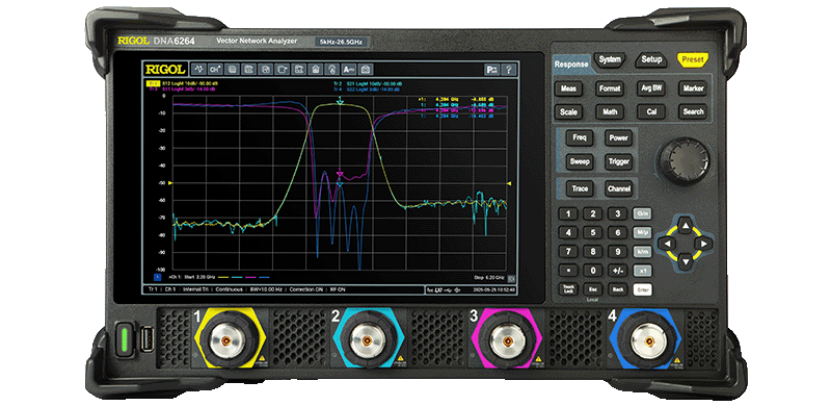Viewport: 831px width, 406px height.
Task: Hit the M/μ unit key
Action: [x=643, y=233]
